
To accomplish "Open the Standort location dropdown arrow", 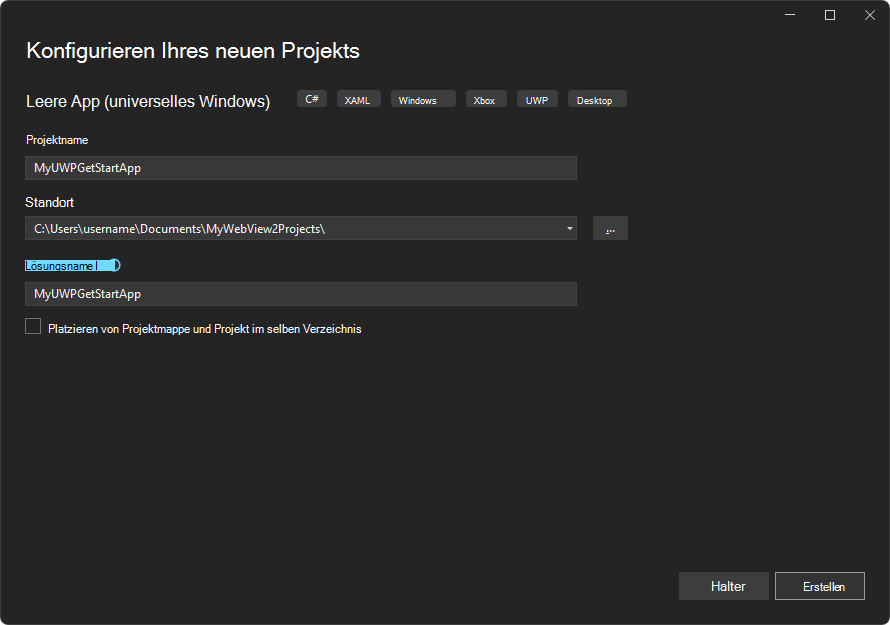I will [569, 228].
